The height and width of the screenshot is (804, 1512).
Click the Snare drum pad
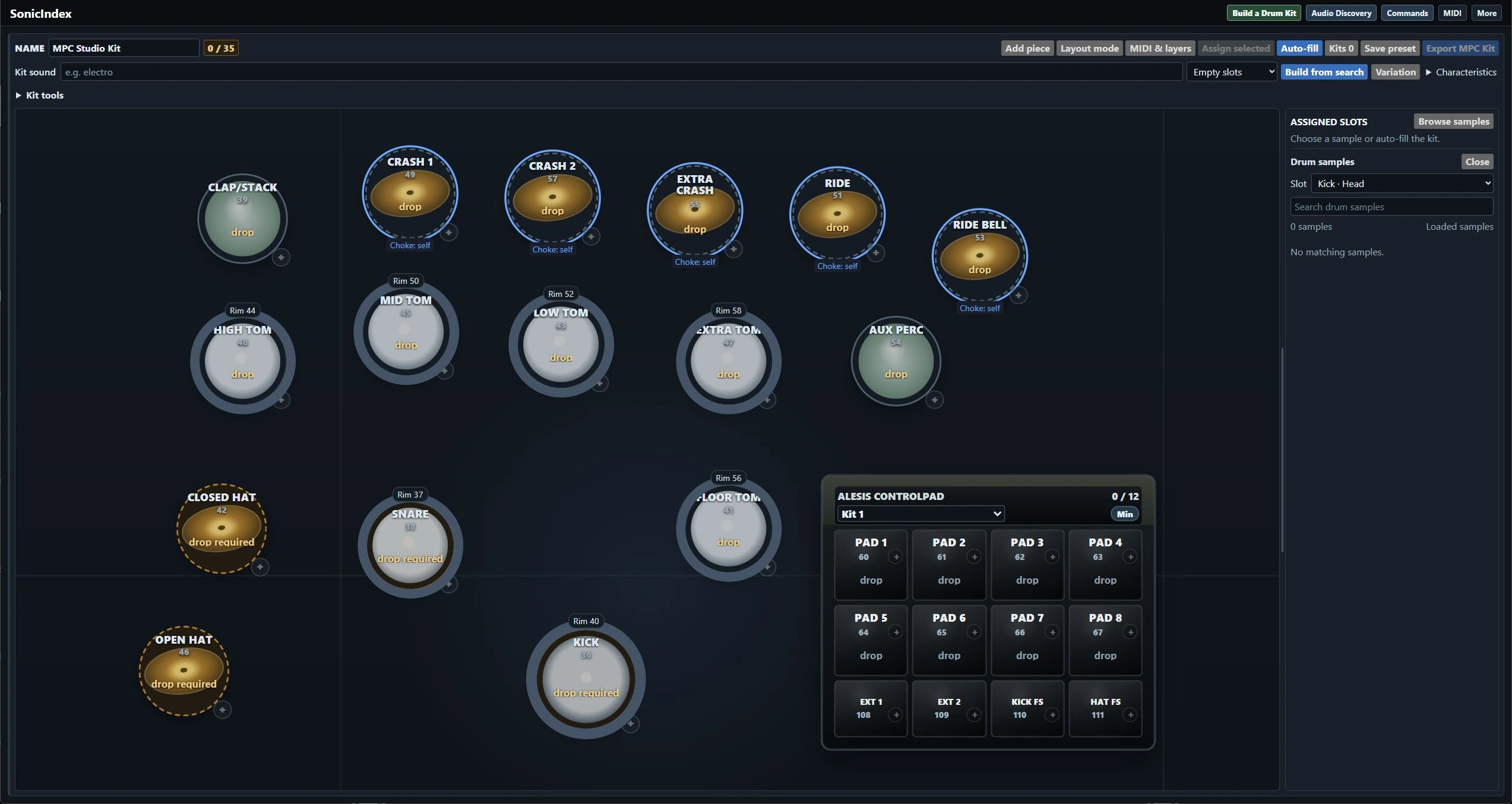pos(410,545)
